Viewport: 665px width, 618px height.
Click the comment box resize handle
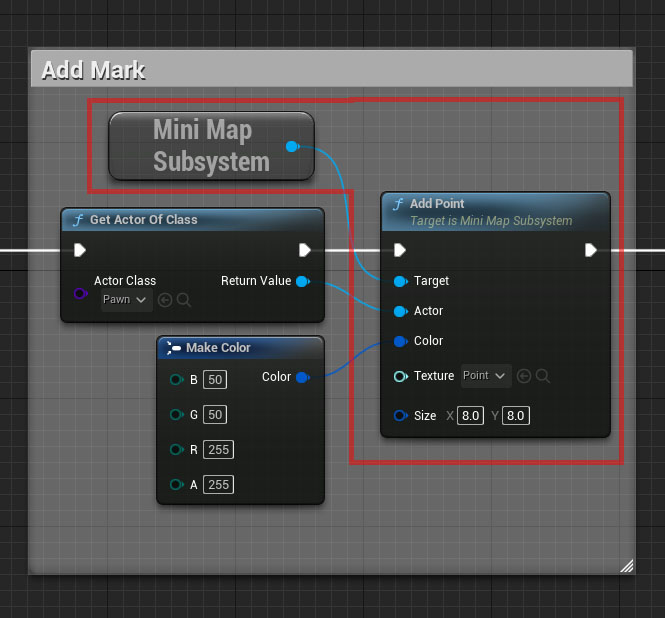(627, 566)
